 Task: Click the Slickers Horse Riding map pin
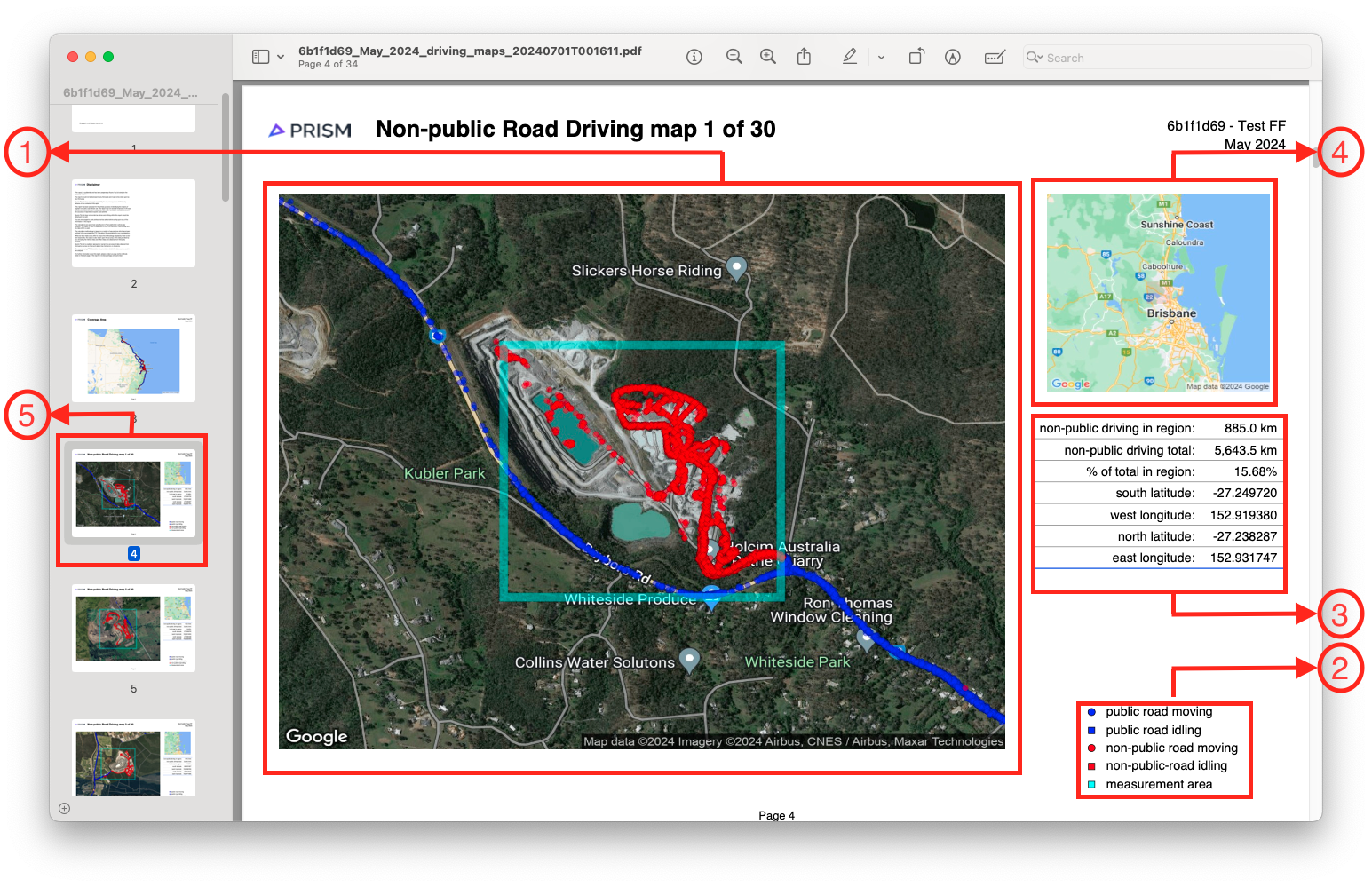736,266
